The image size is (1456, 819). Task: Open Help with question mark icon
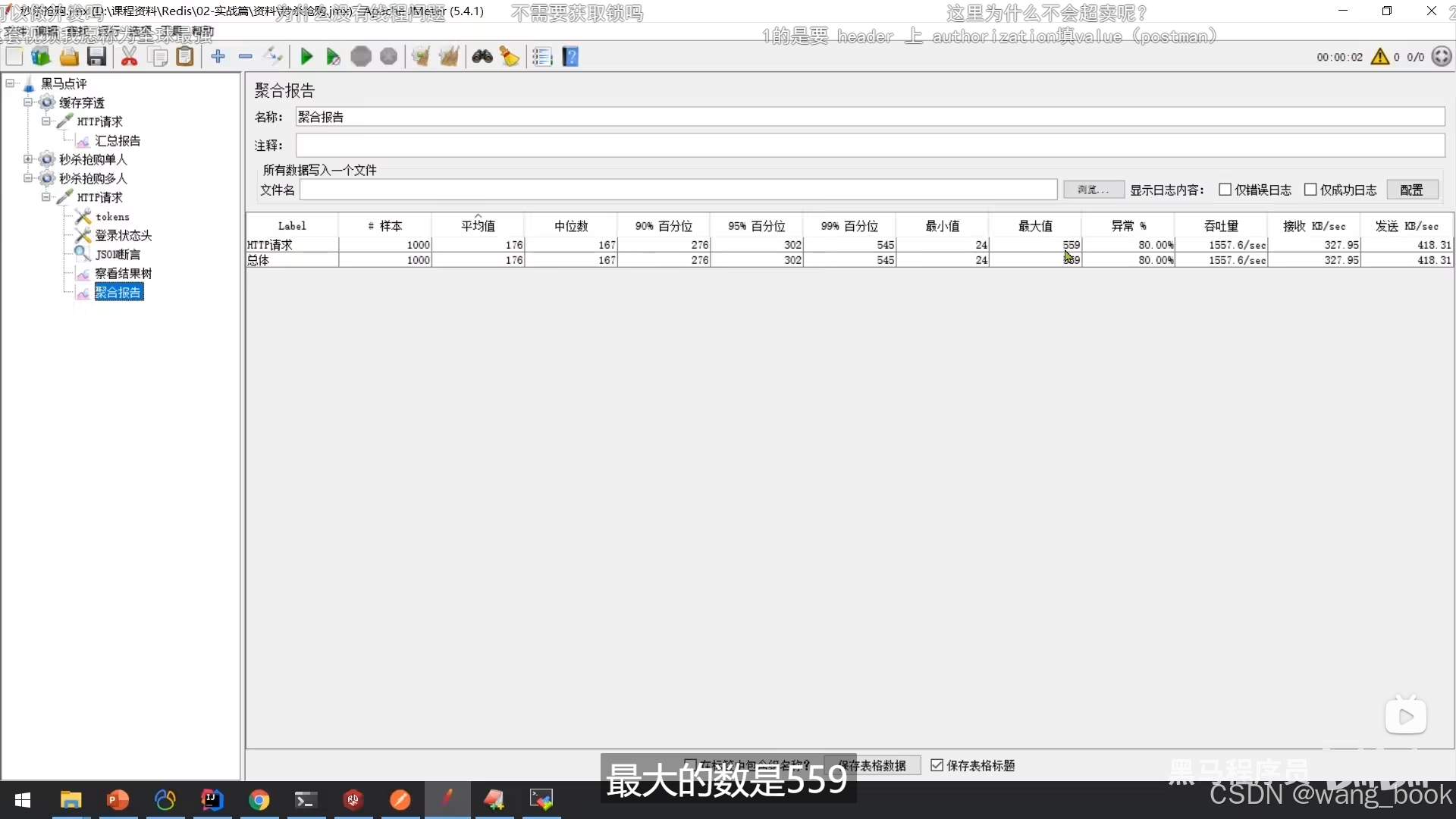tap(570, 57)
